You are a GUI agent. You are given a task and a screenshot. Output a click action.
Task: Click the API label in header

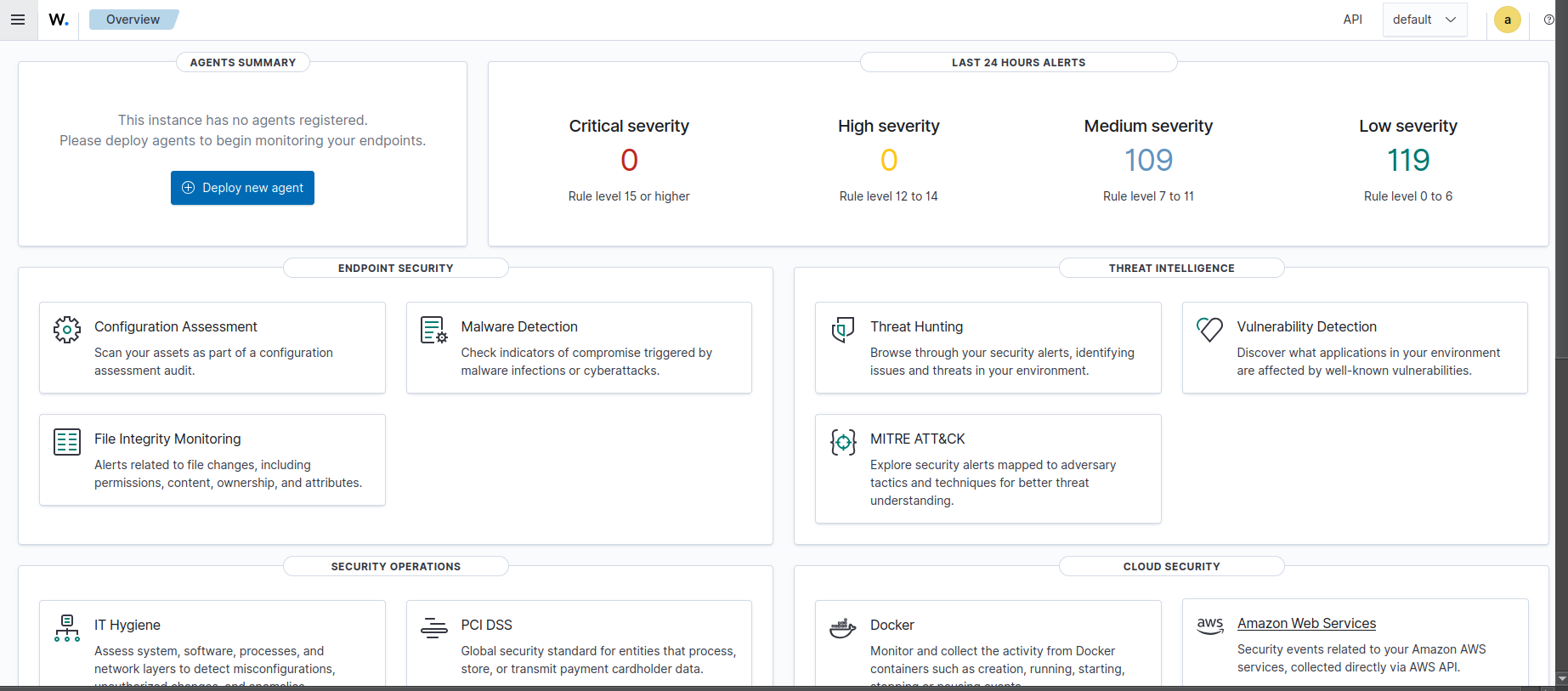(x=1353, y=20)
